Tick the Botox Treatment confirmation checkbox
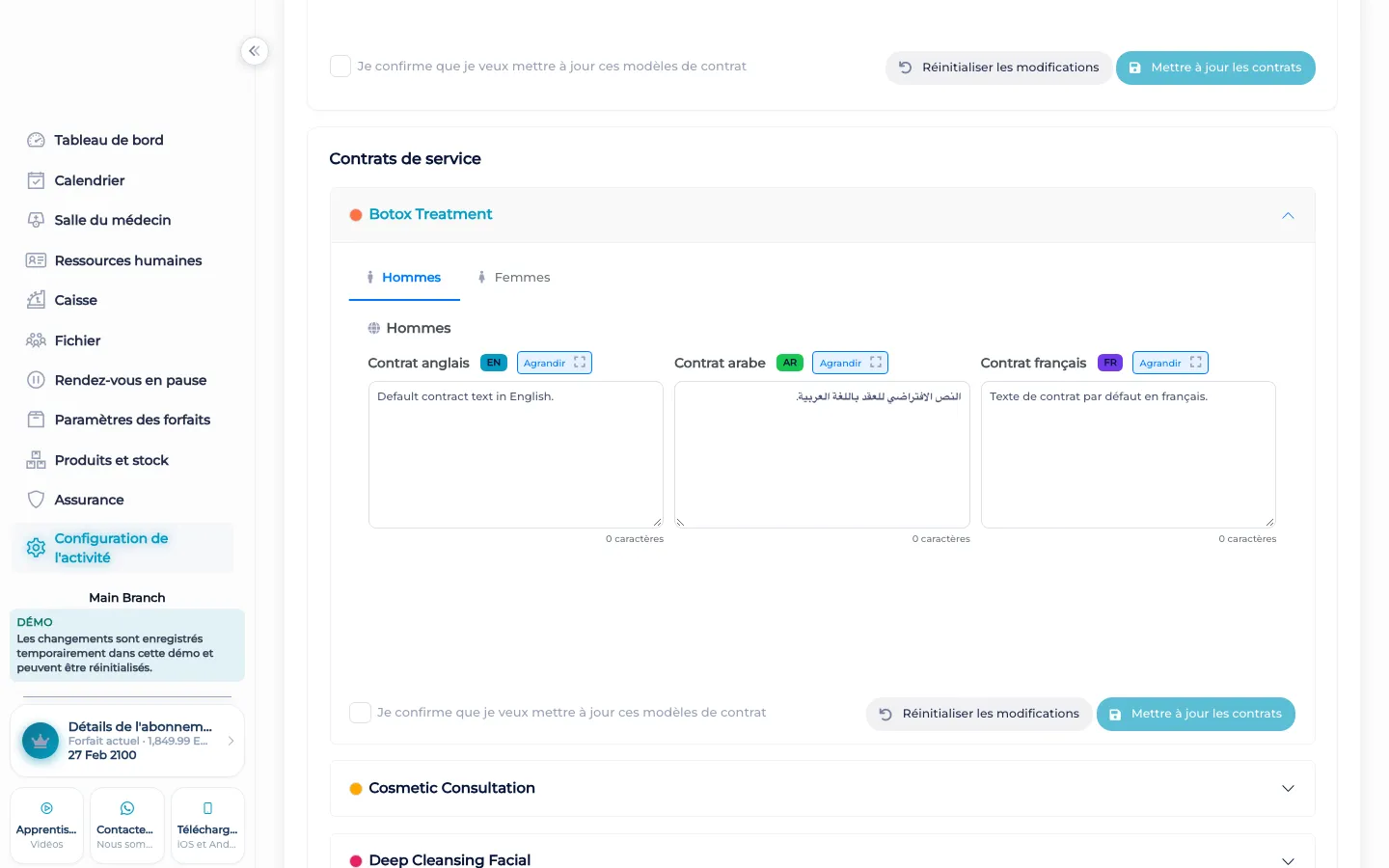Screen dimensions: 1389x868 click(x=360, y=713)
